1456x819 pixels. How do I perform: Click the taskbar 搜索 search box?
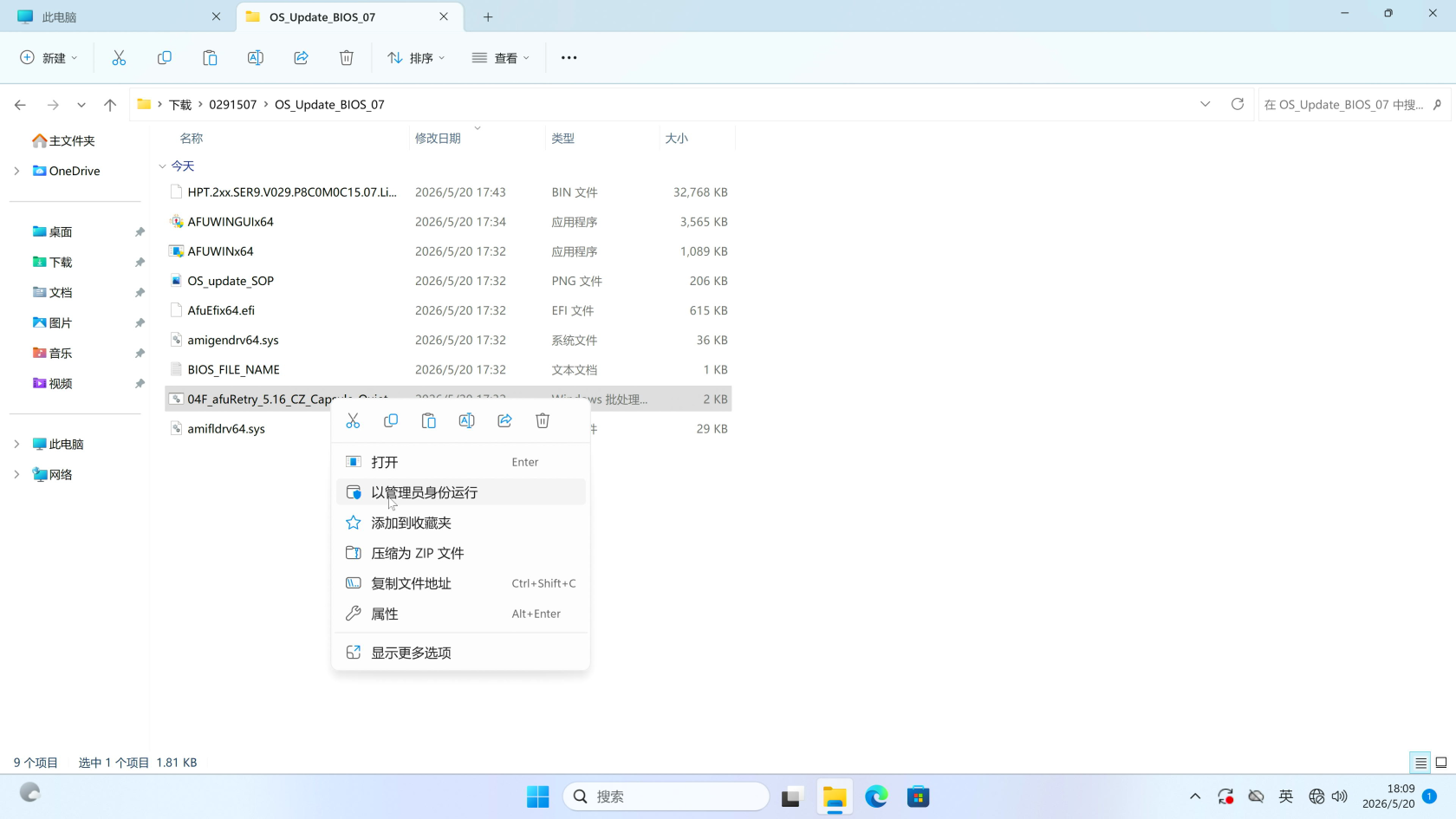(x=666, y=796)
